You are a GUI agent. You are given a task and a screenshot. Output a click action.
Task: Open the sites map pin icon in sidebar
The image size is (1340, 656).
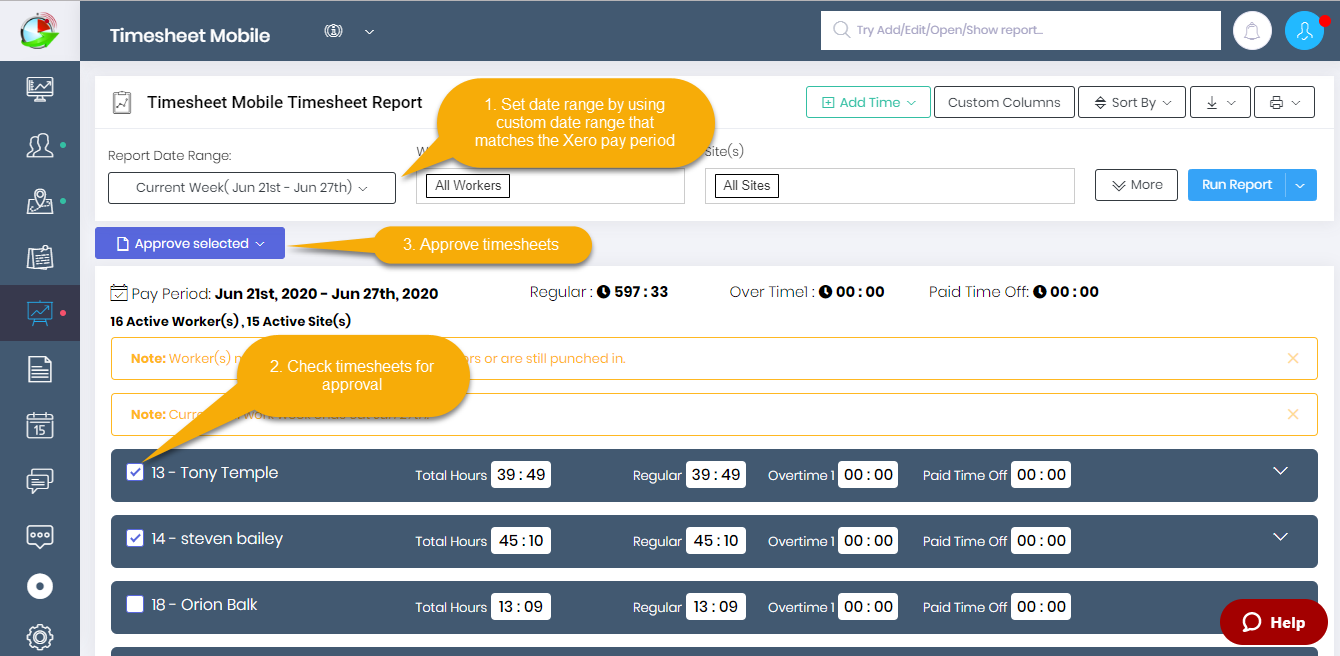[40, 201]
